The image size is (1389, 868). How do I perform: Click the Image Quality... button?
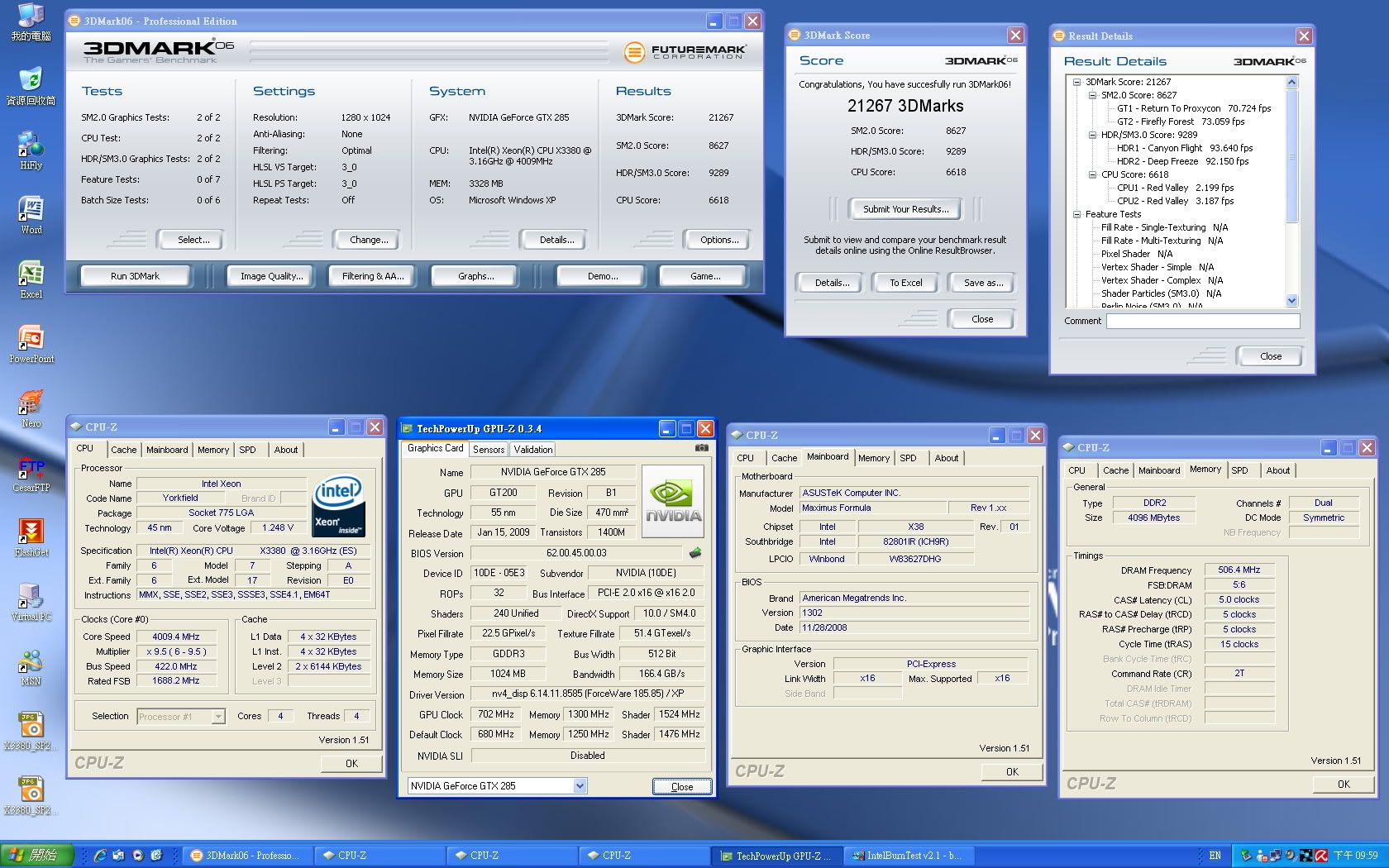pos(271,276)
